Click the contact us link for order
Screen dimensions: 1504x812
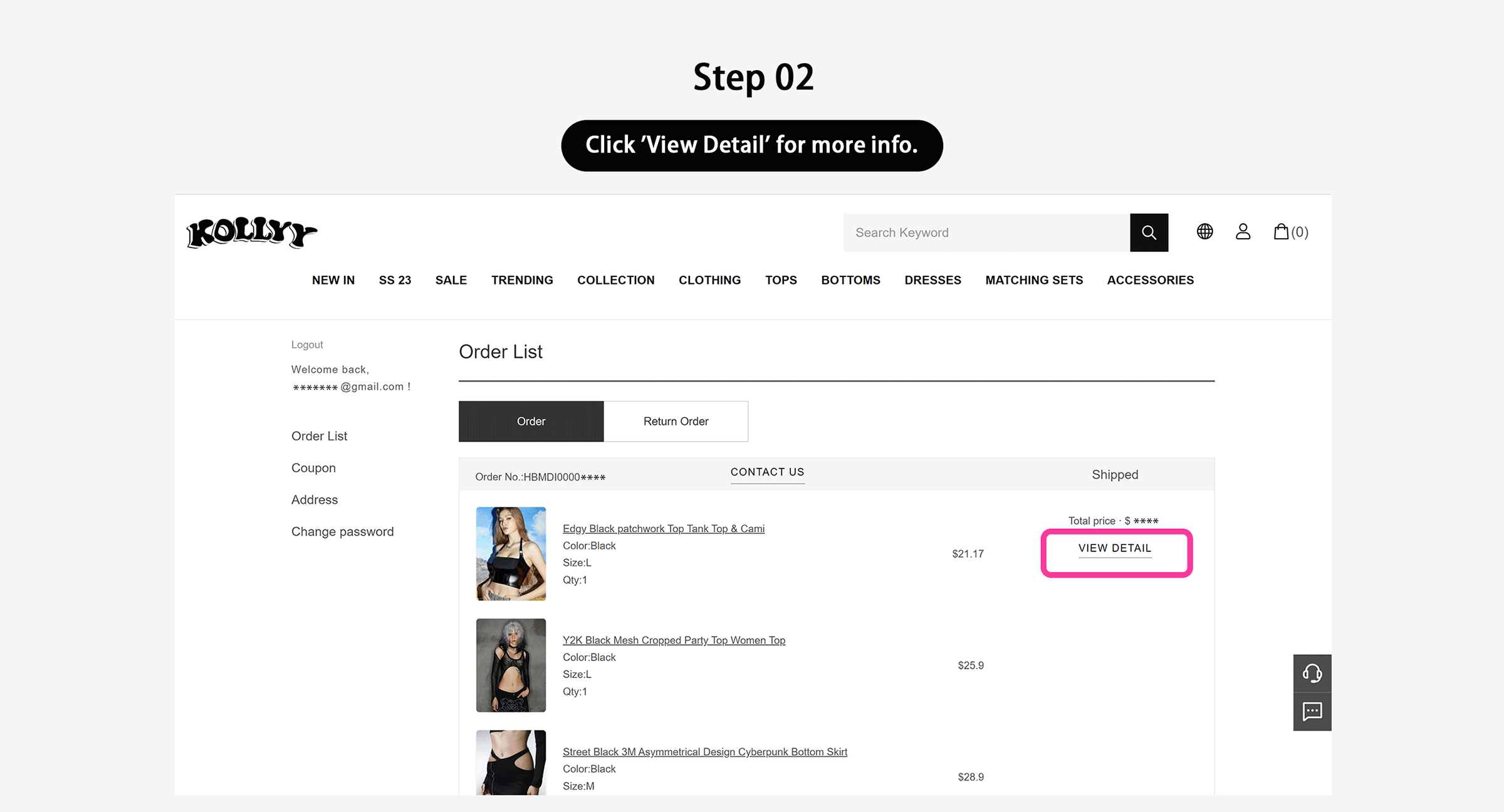click(768, 471)
